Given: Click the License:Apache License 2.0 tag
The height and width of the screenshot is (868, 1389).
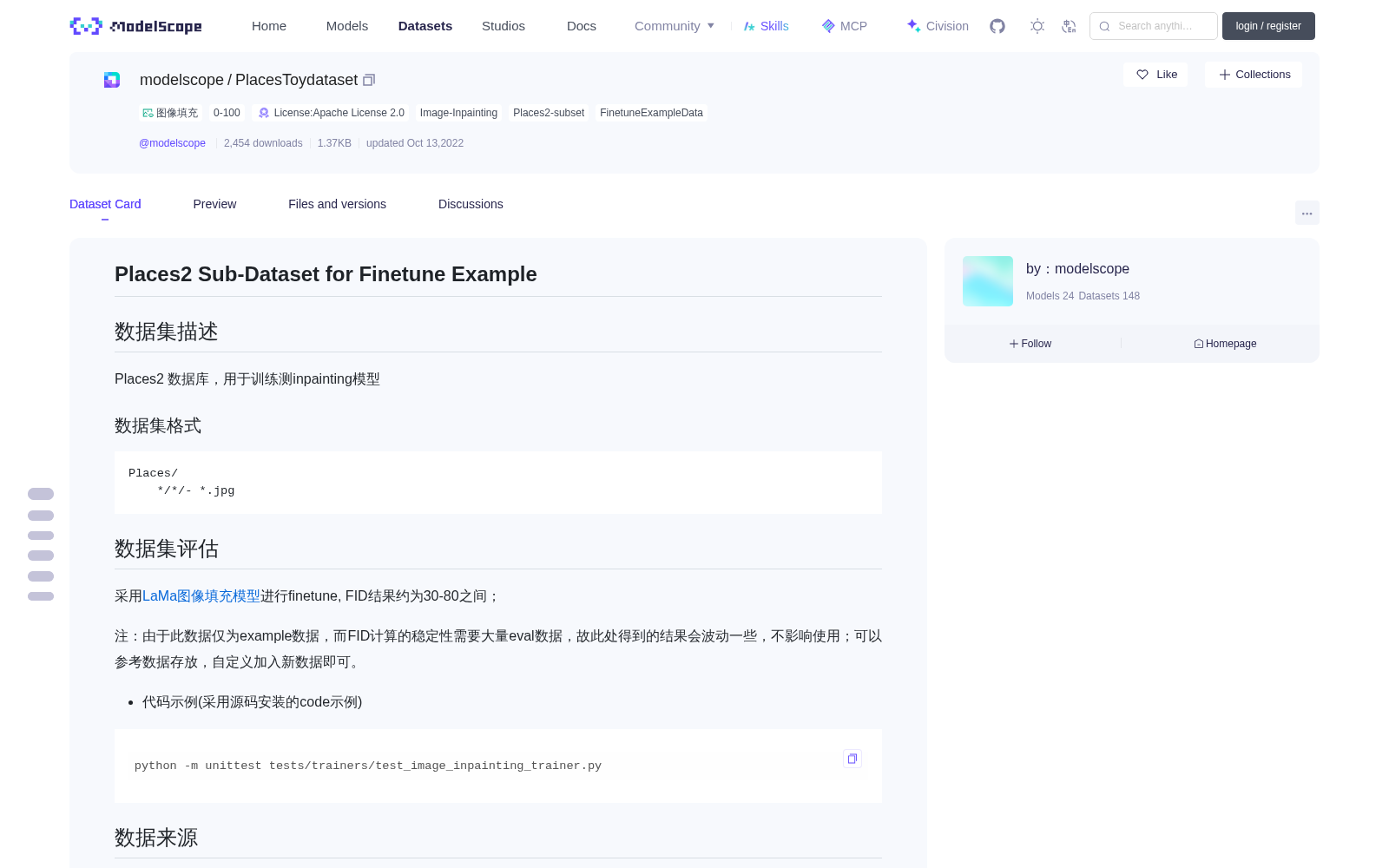Looking at the screenshot, I should (332, 113).
